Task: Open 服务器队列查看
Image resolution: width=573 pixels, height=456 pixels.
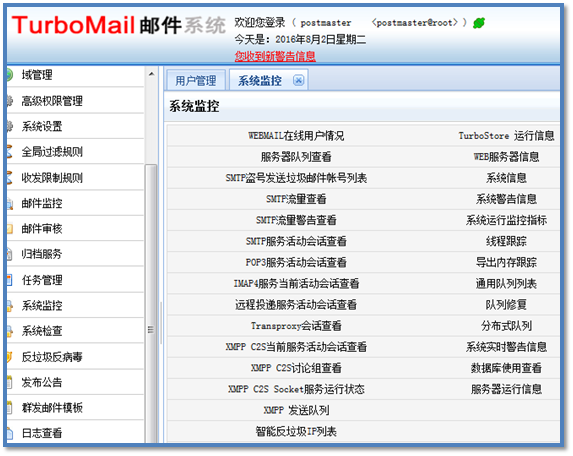Action: point(296,157)
